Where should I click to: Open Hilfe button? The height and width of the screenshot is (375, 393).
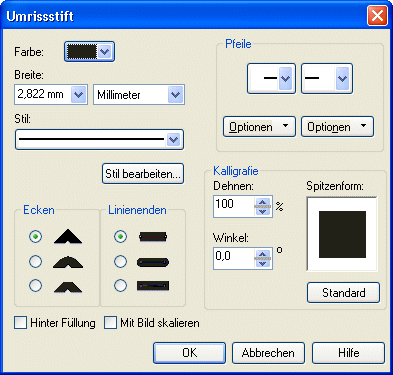(x=348, y=353)
